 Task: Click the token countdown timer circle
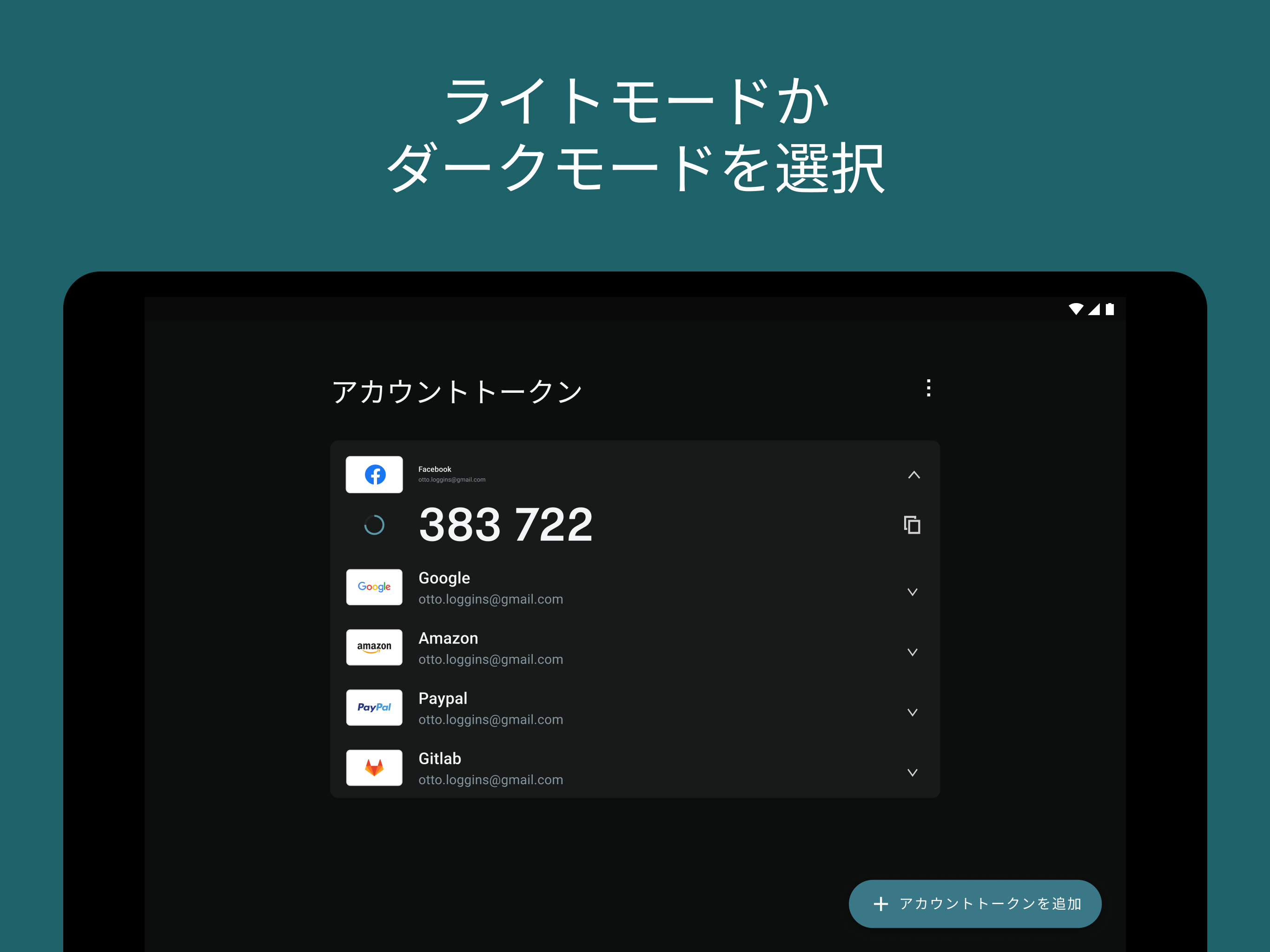374,525
